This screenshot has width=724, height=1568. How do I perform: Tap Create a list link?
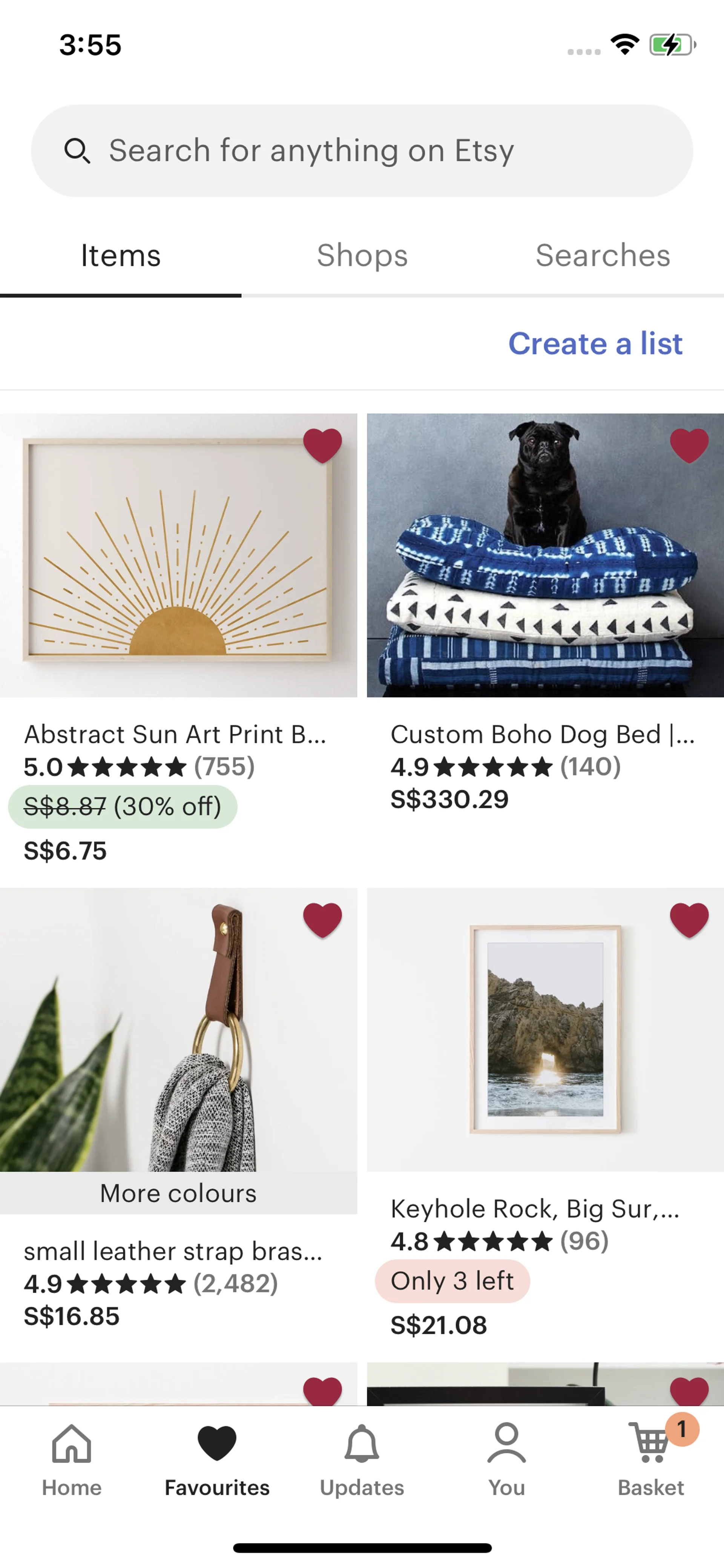pos(596,344)
